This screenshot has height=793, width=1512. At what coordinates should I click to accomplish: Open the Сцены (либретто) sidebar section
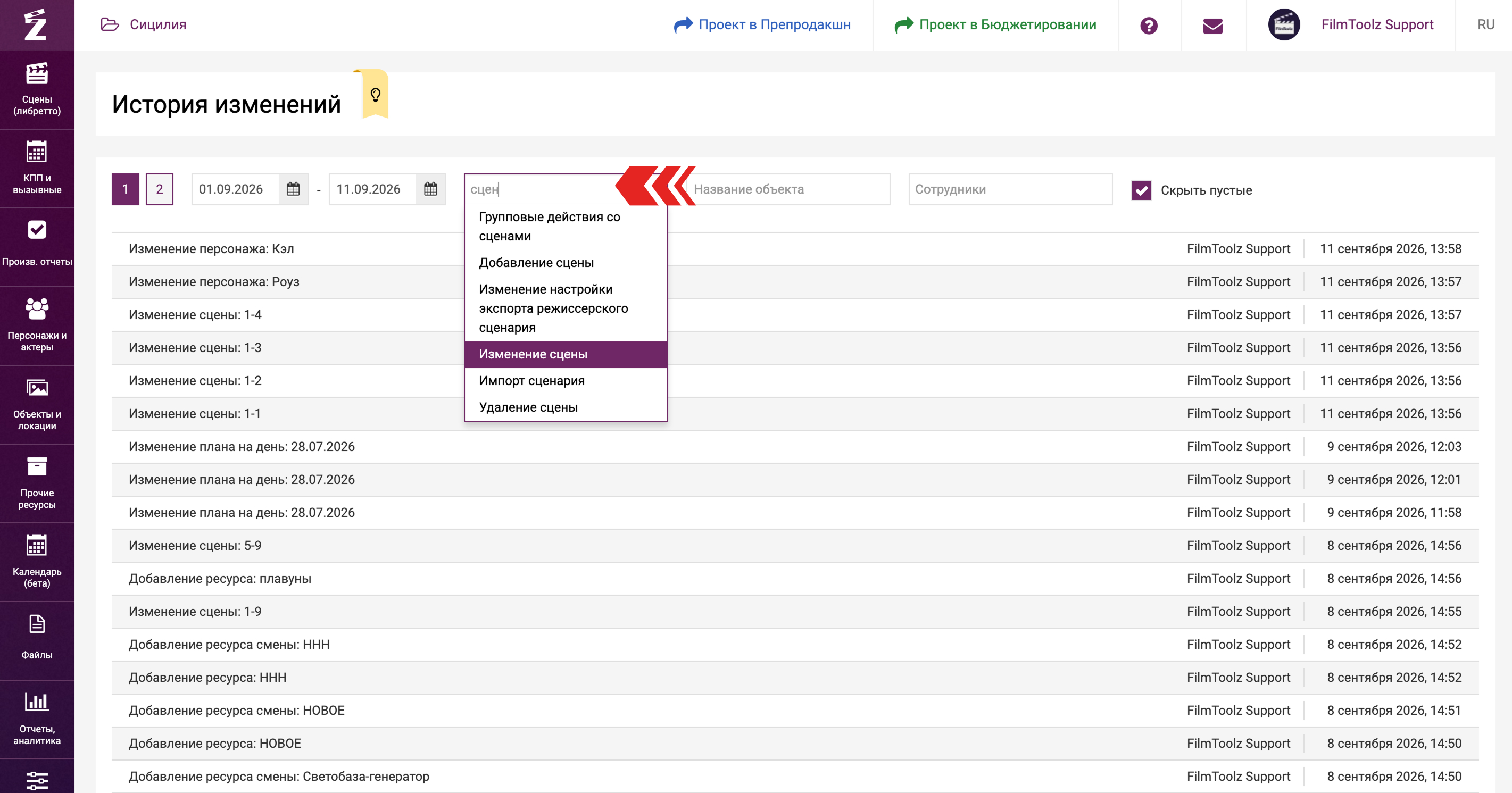37,90
